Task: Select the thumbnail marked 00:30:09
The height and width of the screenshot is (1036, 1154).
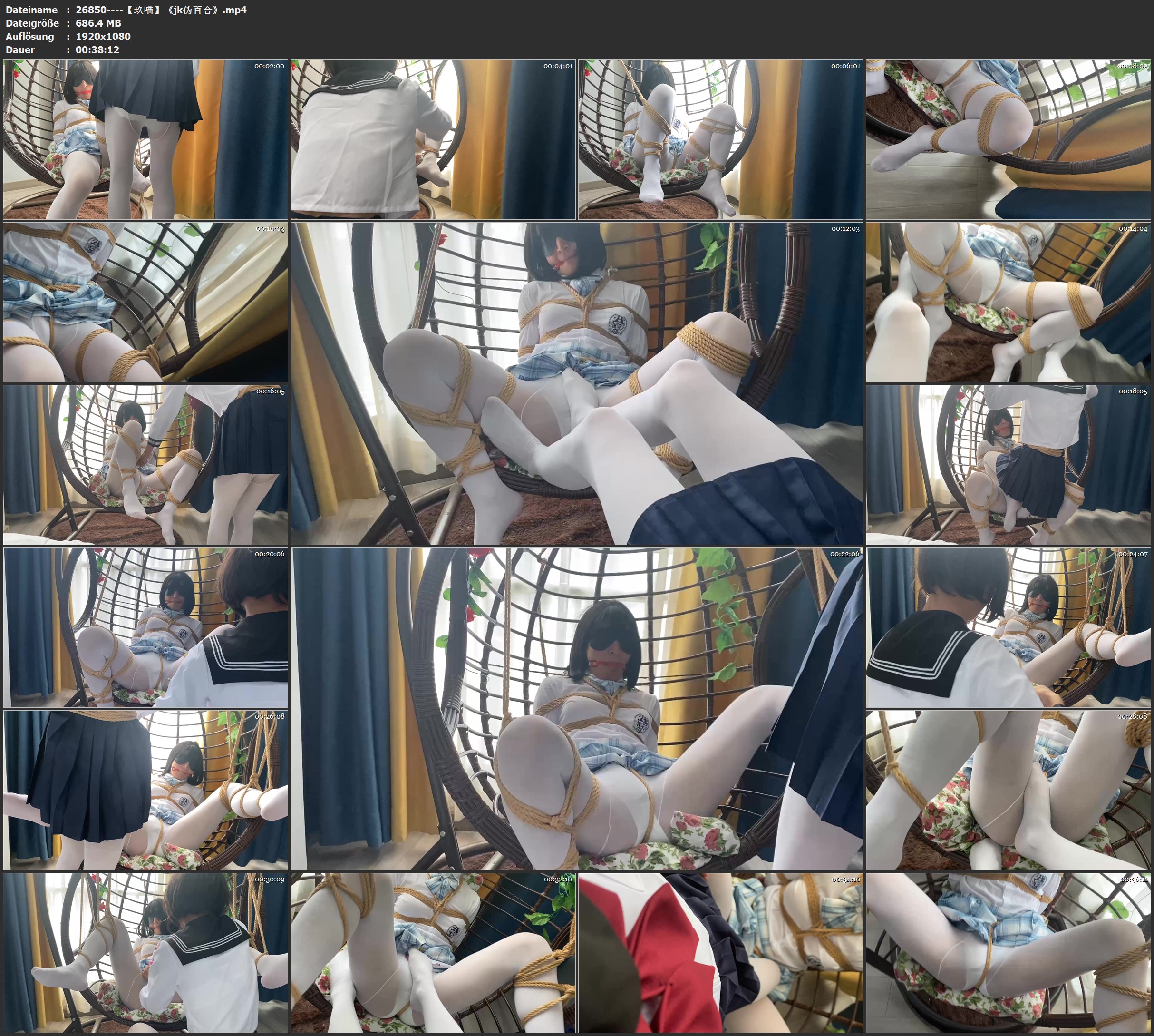Action: [x=145, y=953]
